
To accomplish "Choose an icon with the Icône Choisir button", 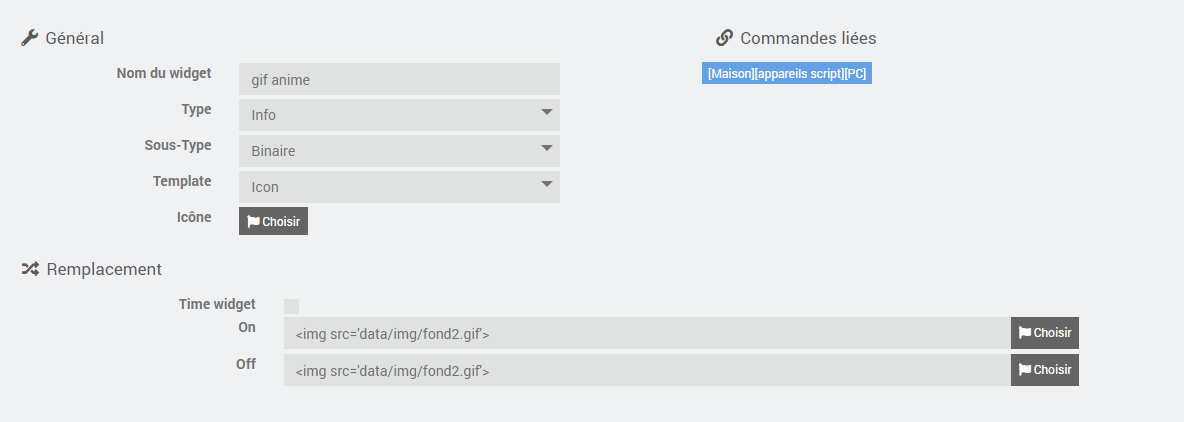I will 273,221.
